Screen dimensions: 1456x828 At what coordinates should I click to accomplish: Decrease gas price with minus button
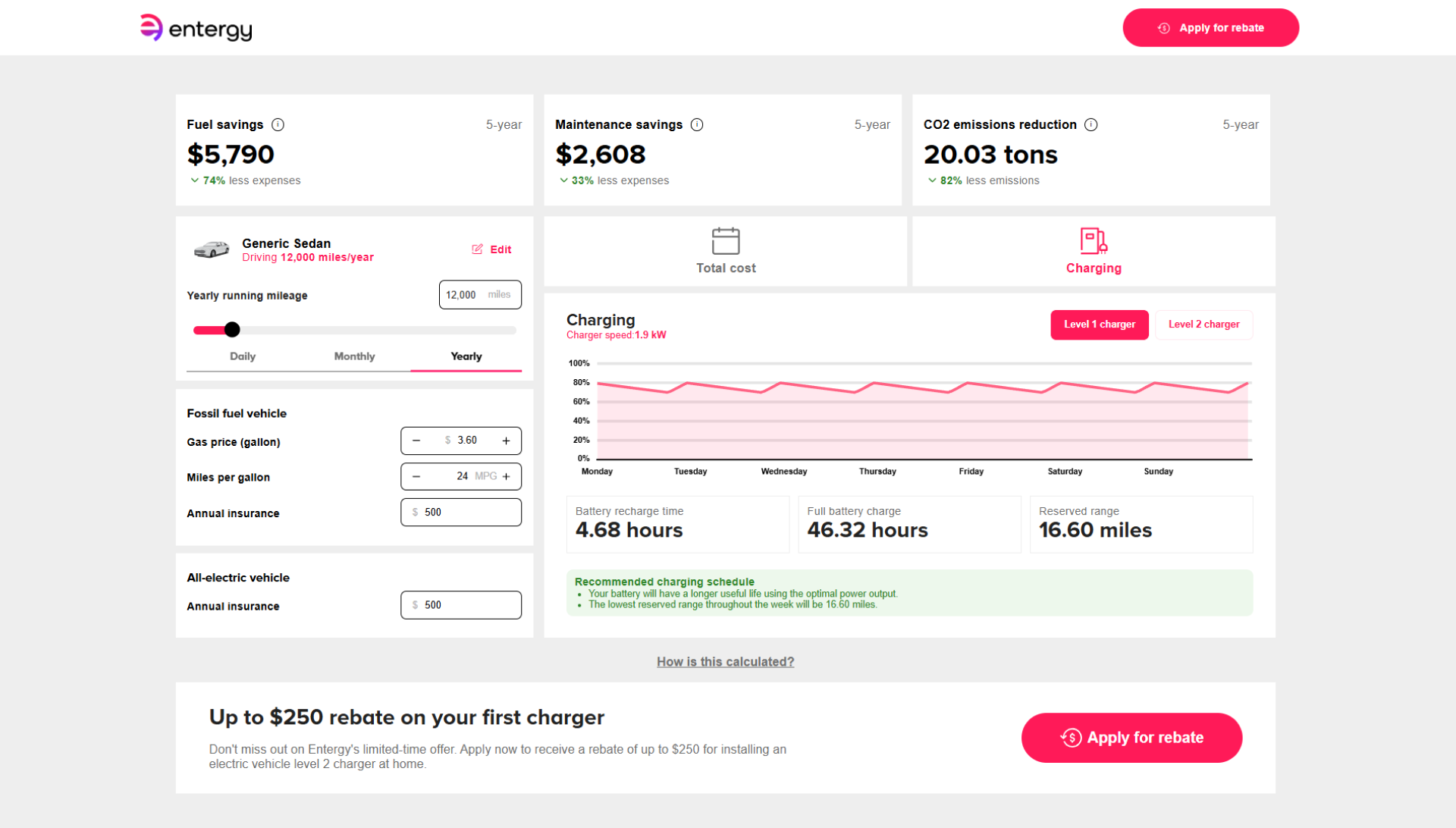point(416,441)
